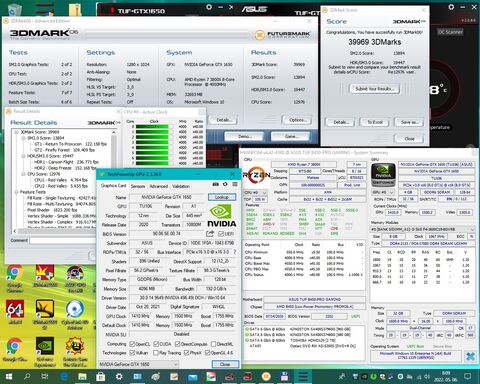Screen dimensions: 480x384
Task: Collapse the Feature Tests tree node
Action: coord(16,192)
